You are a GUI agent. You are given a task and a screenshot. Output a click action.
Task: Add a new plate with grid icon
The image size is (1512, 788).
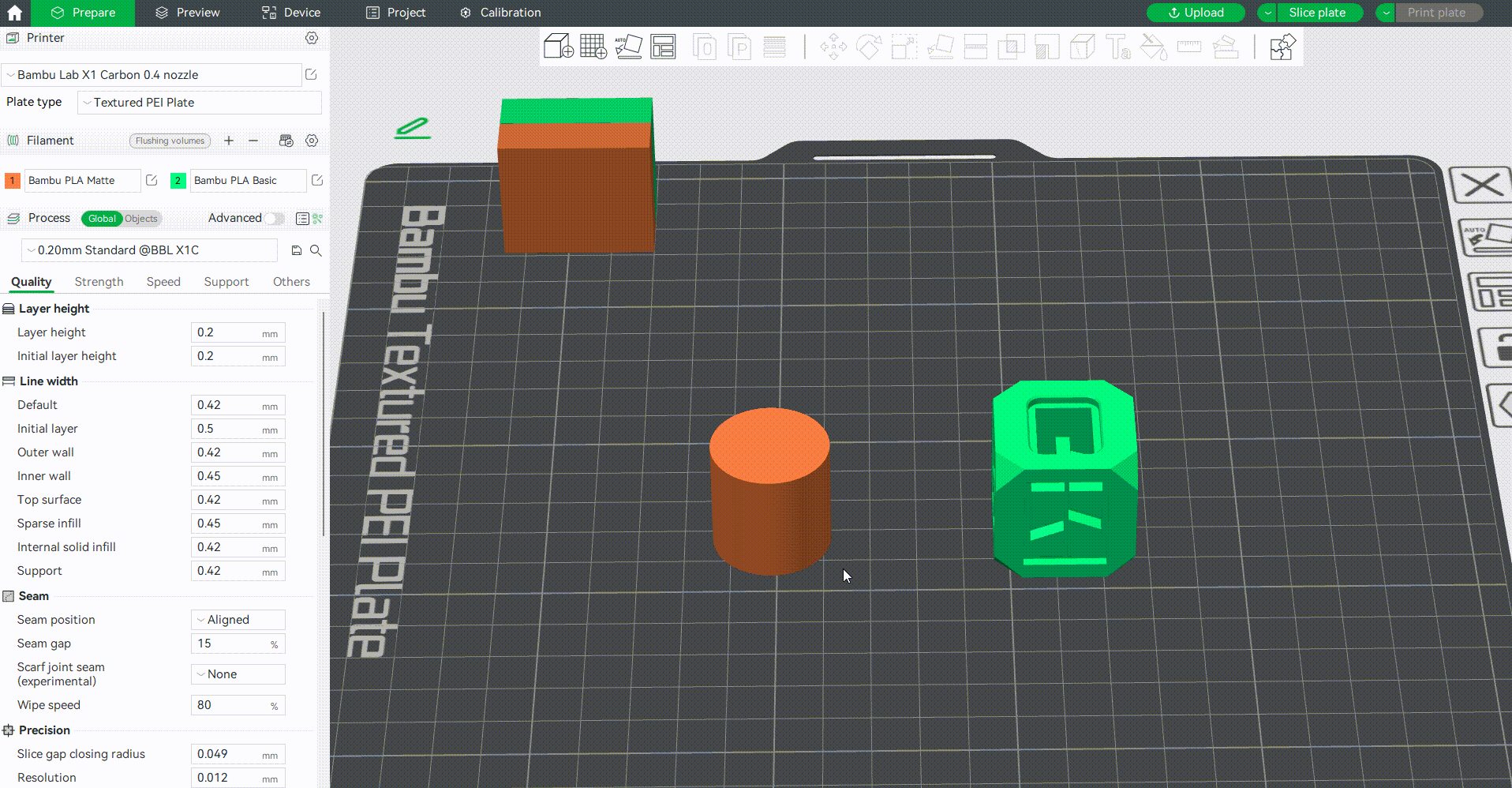click(593, 47)
